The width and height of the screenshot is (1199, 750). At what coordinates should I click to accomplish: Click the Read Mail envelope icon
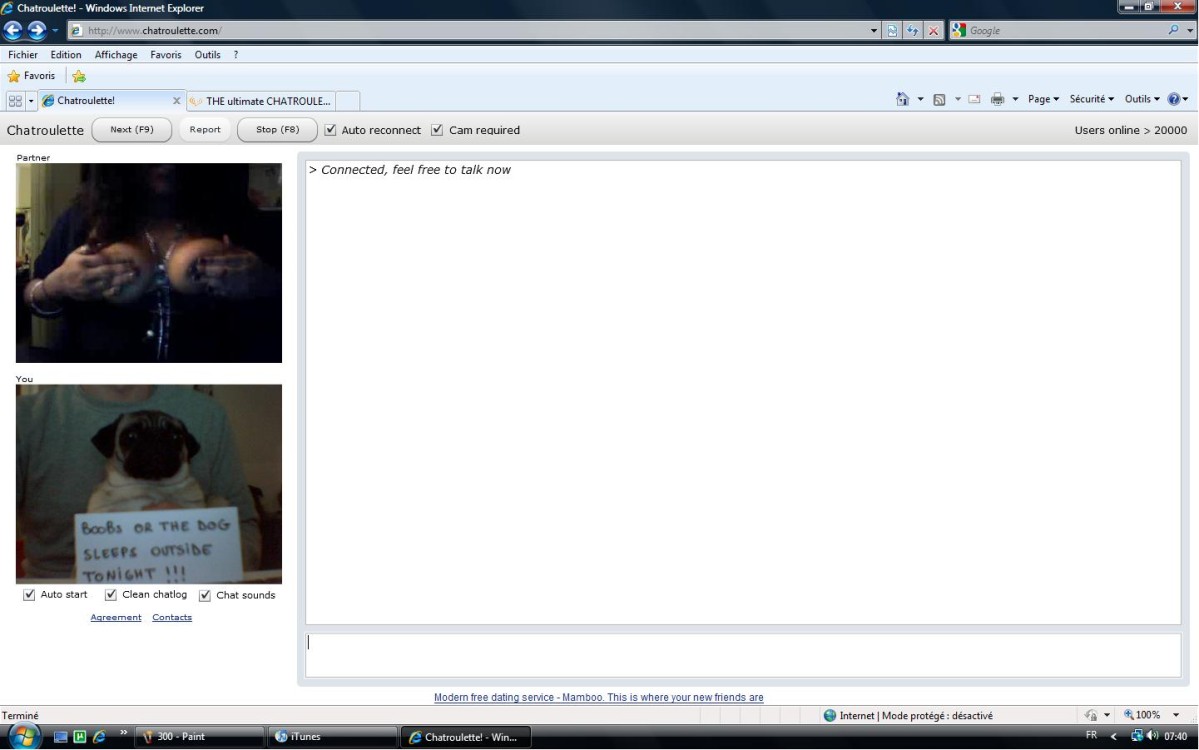(974, 99)
